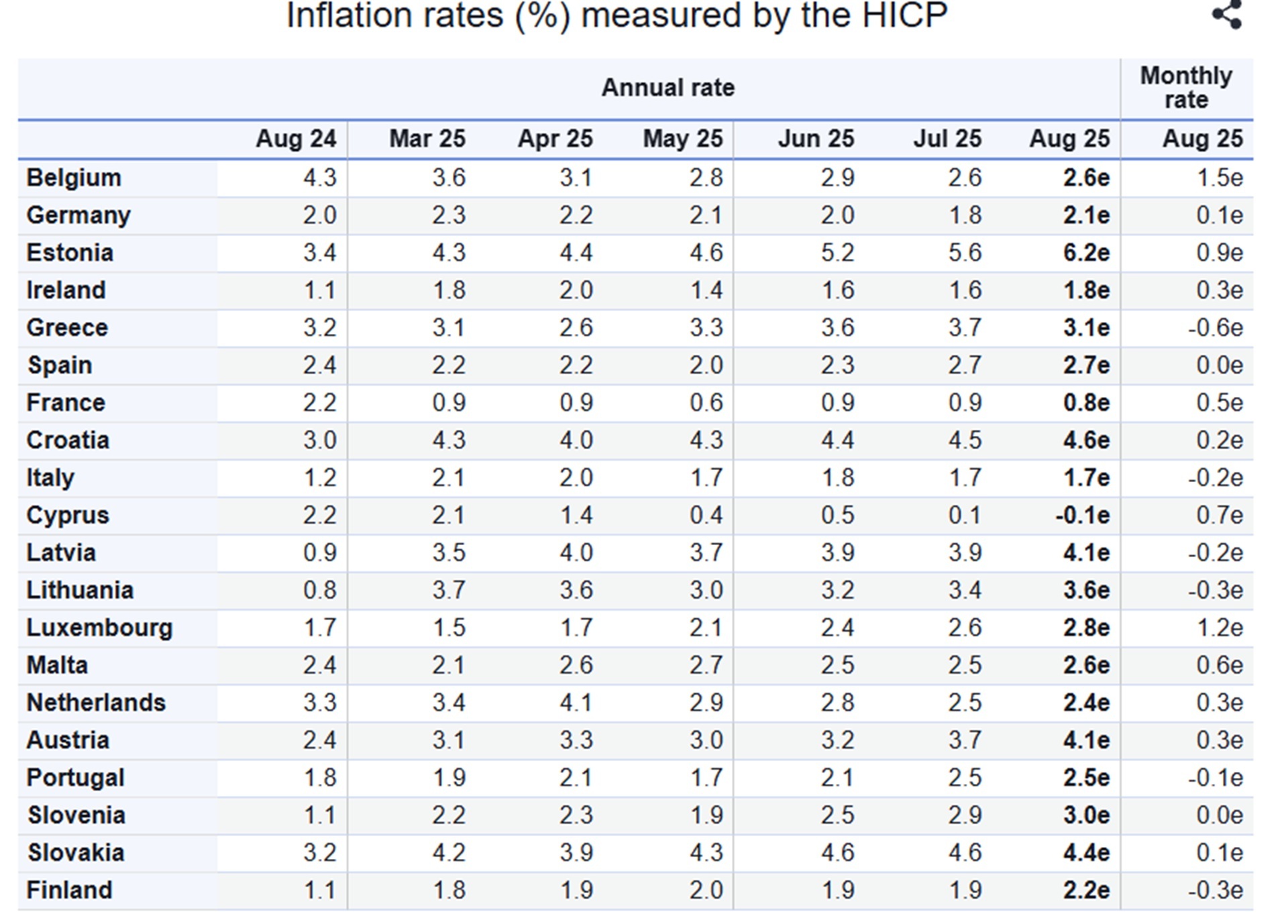Click the Mar 25 column header

pyautogui.click(x=427, y=139)
